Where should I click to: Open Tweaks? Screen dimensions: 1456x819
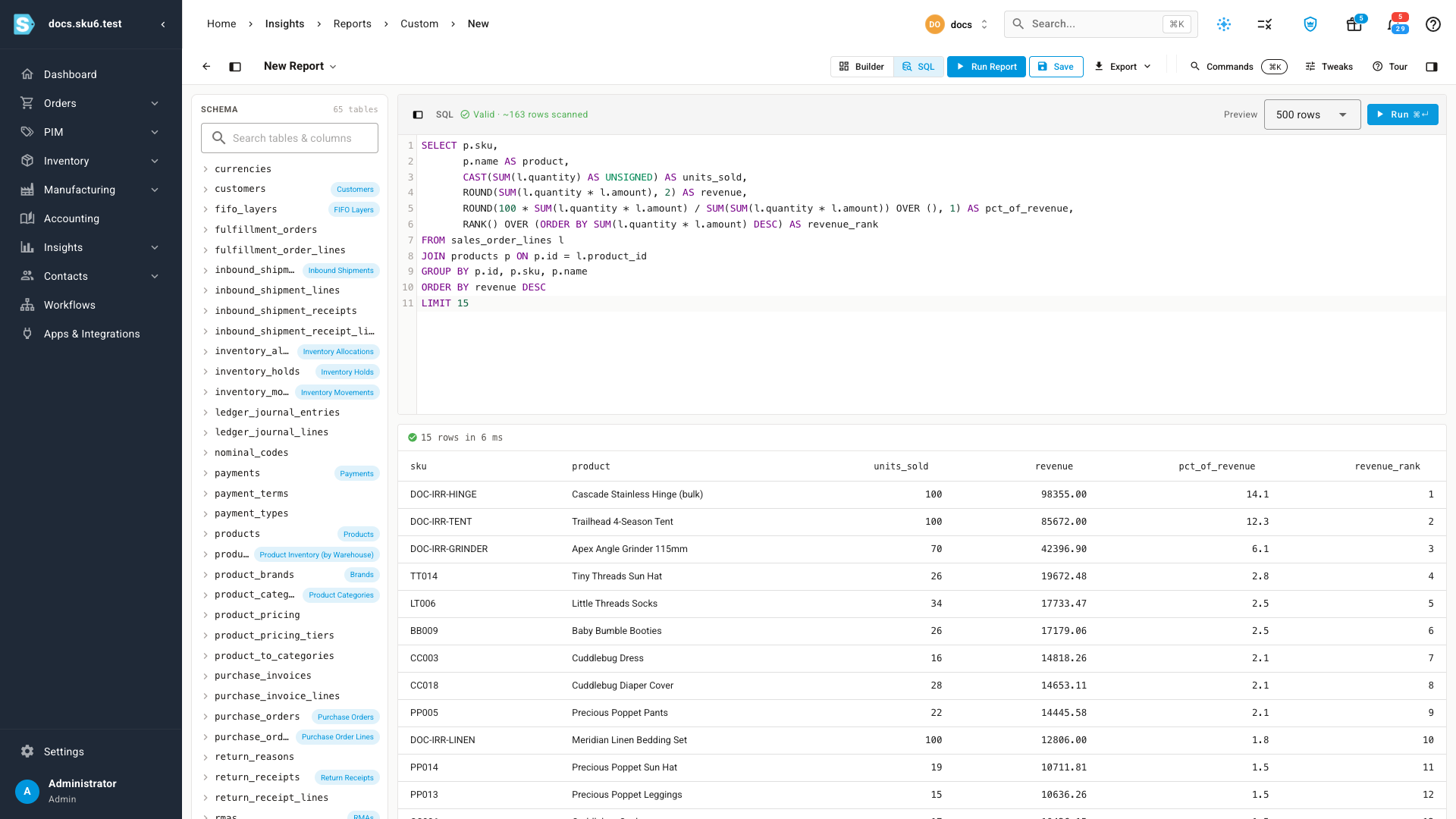[x=1329, y=67]
